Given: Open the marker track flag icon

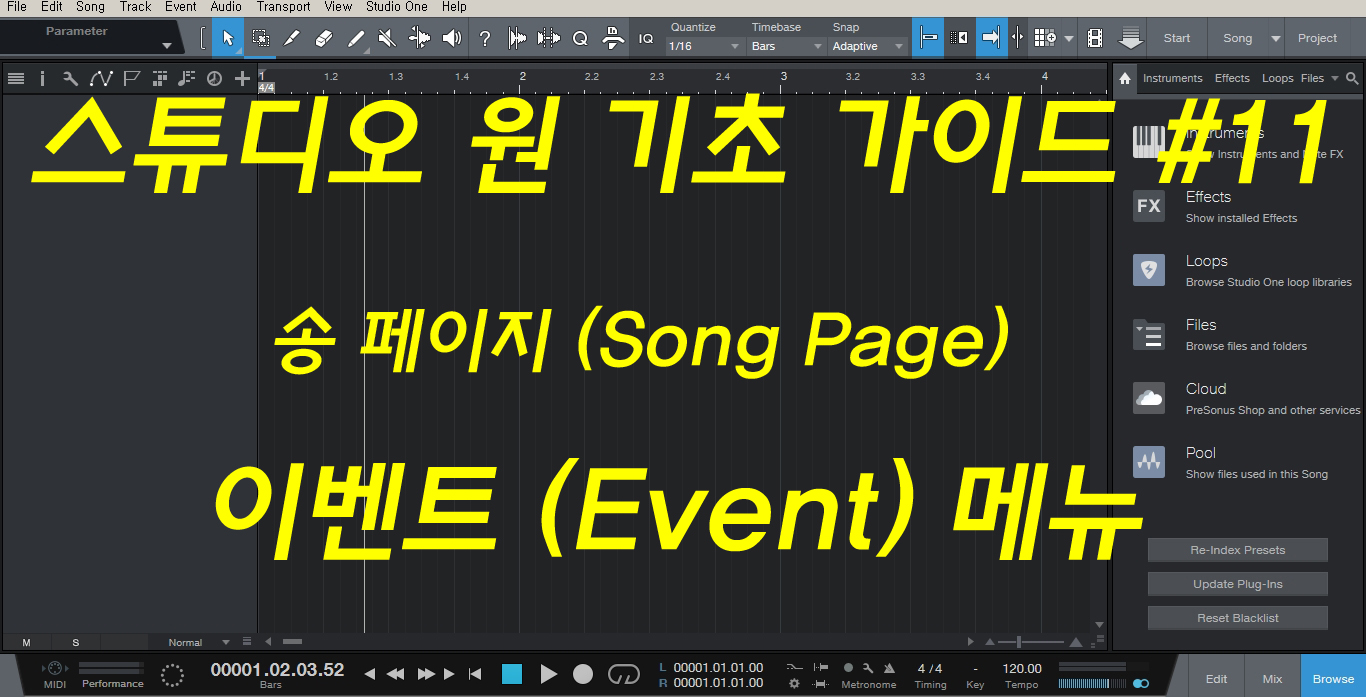Looking at the screenshot, I should tap(130, 78).
